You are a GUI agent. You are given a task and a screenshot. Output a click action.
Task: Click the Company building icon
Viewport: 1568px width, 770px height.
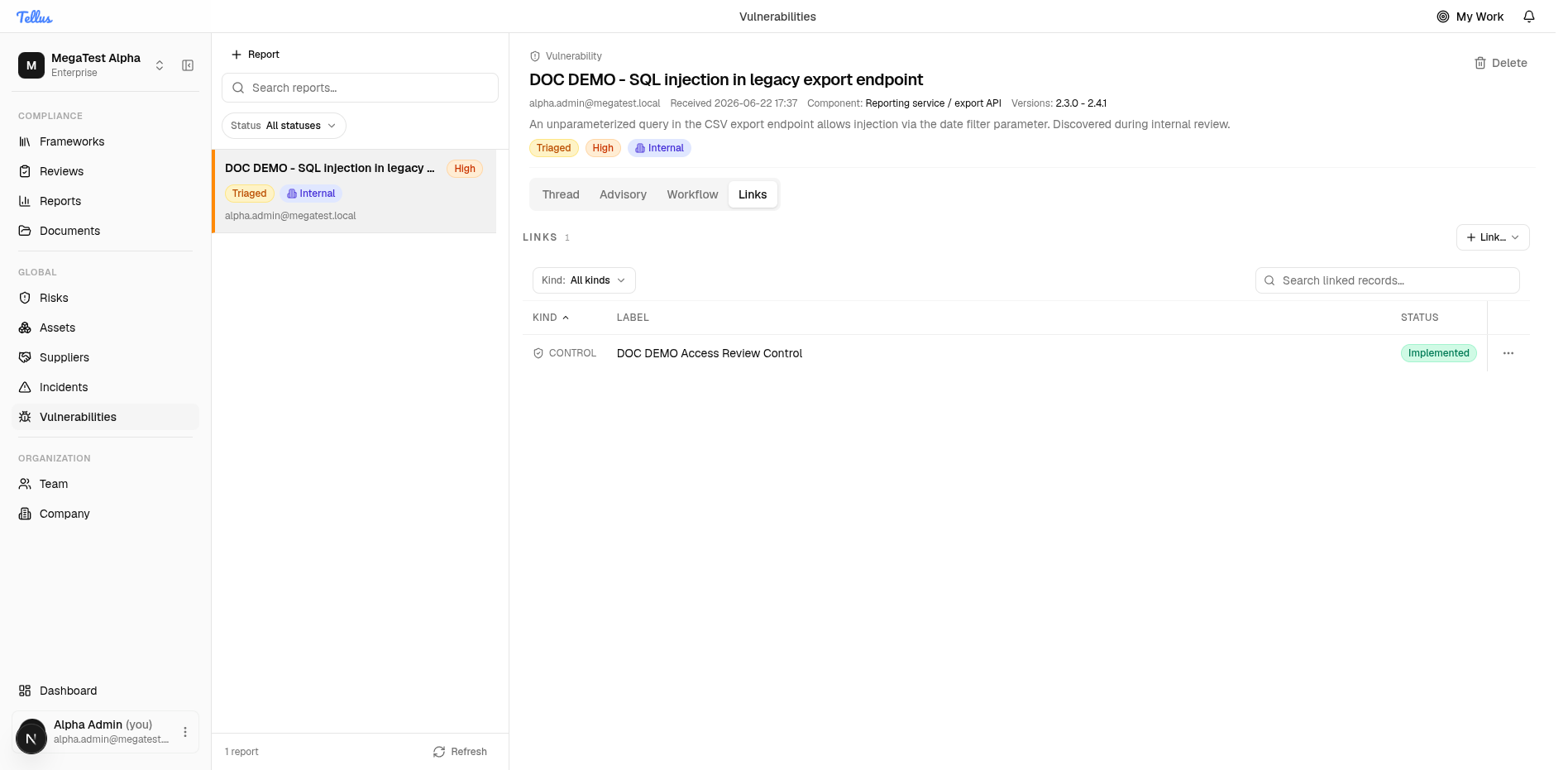coord(25,514)
